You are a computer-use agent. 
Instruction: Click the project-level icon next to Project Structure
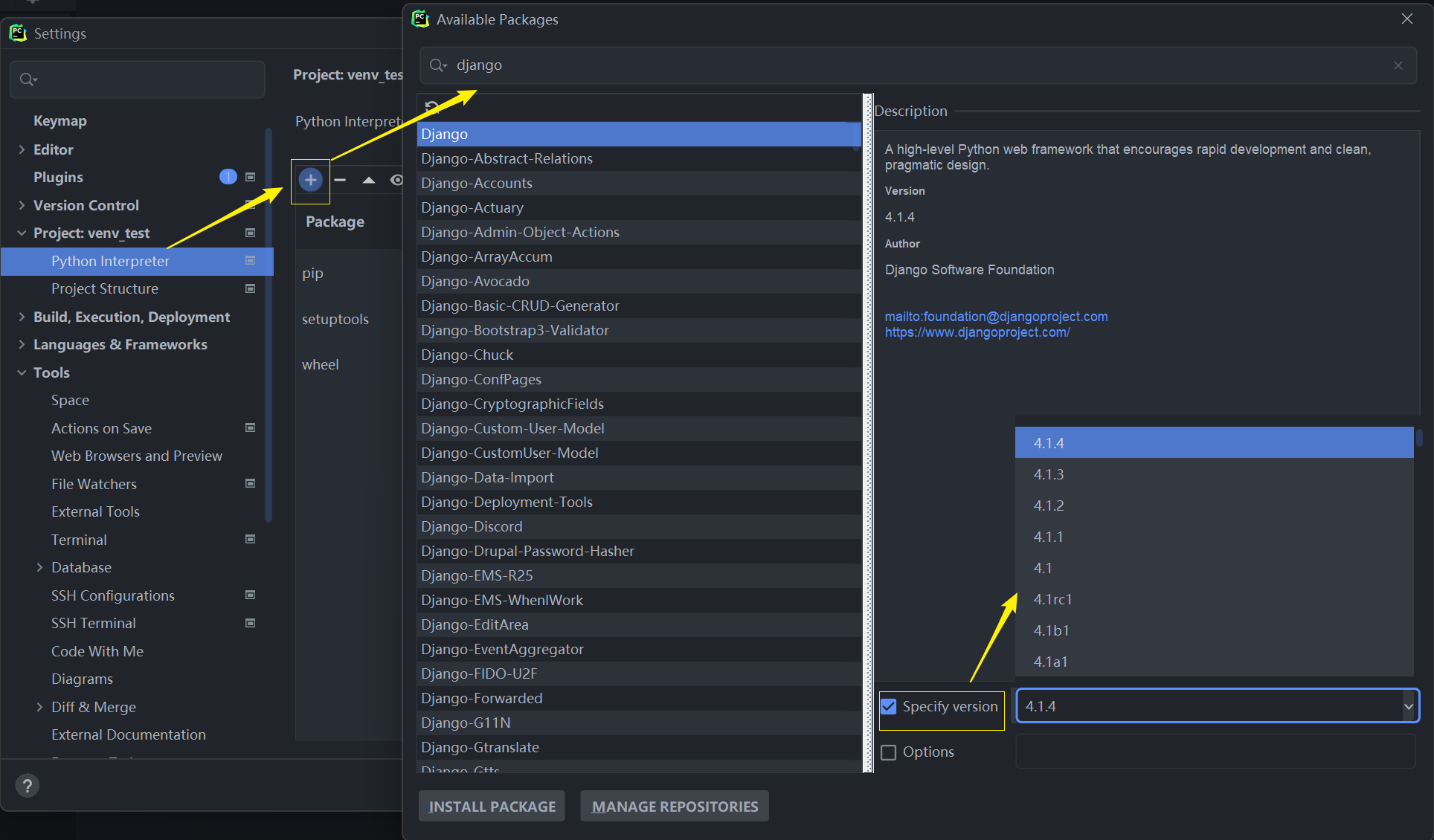coord(251,288)
